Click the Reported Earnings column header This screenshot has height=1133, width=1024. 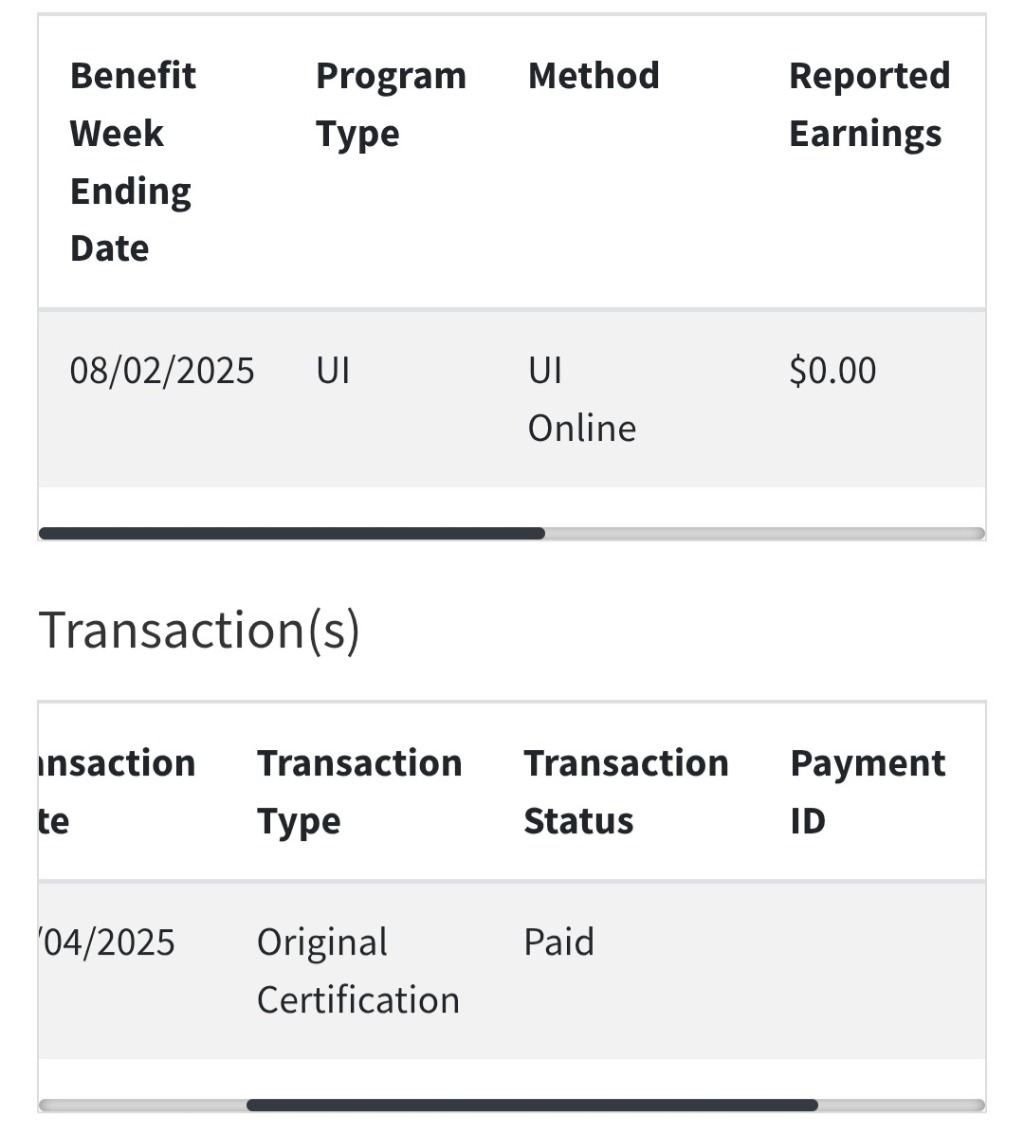(868, 105)
